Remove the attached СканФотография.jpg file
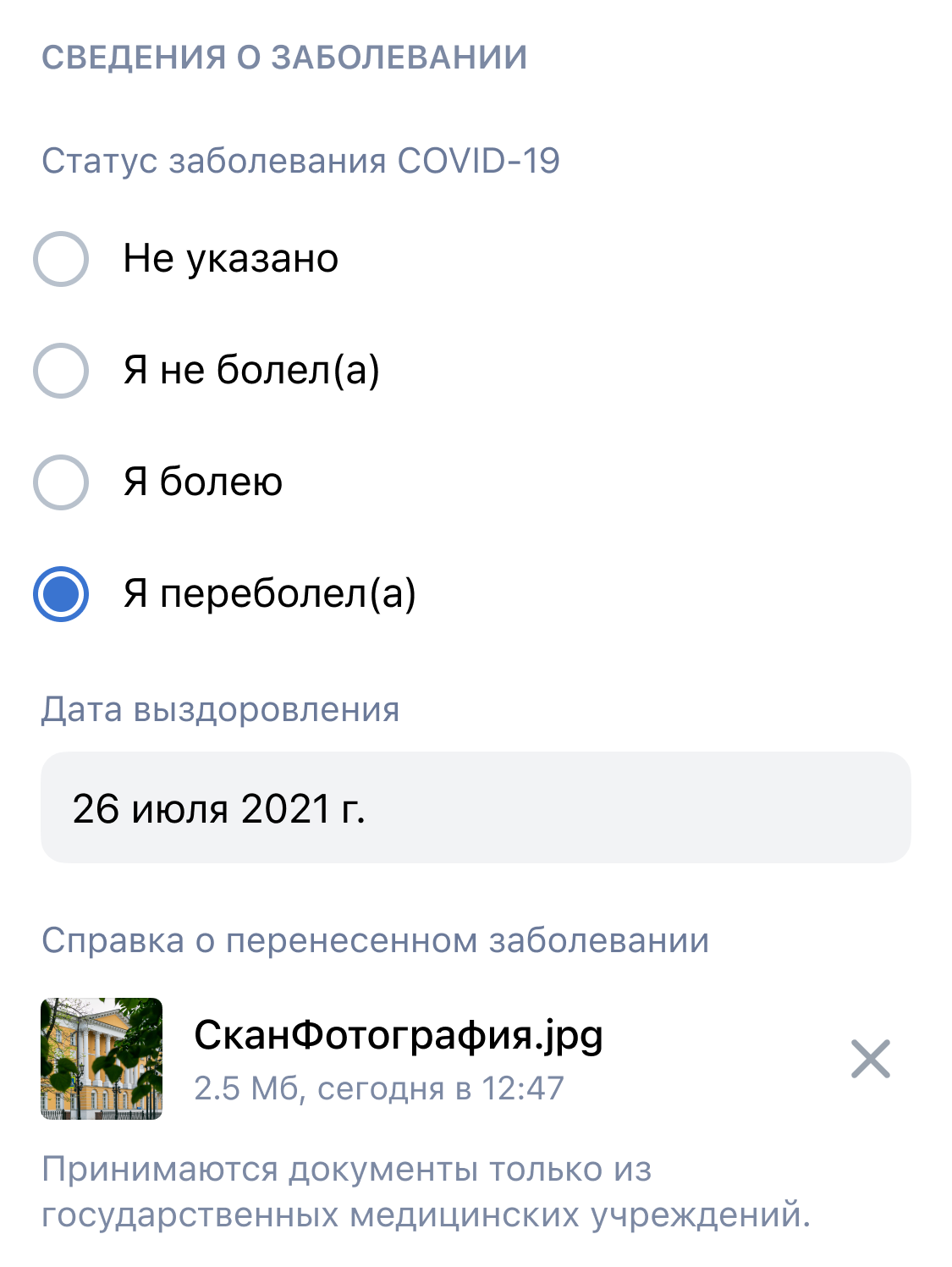 point(871,1060)
